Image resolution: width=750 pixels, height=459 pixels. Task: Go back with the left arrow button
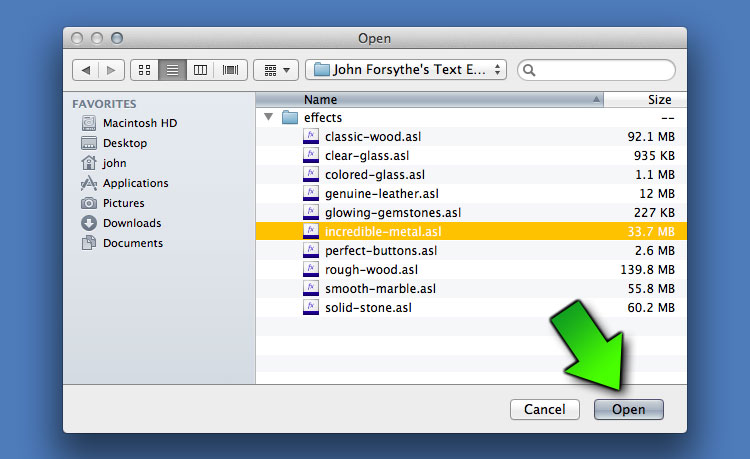tap(86, 70)
